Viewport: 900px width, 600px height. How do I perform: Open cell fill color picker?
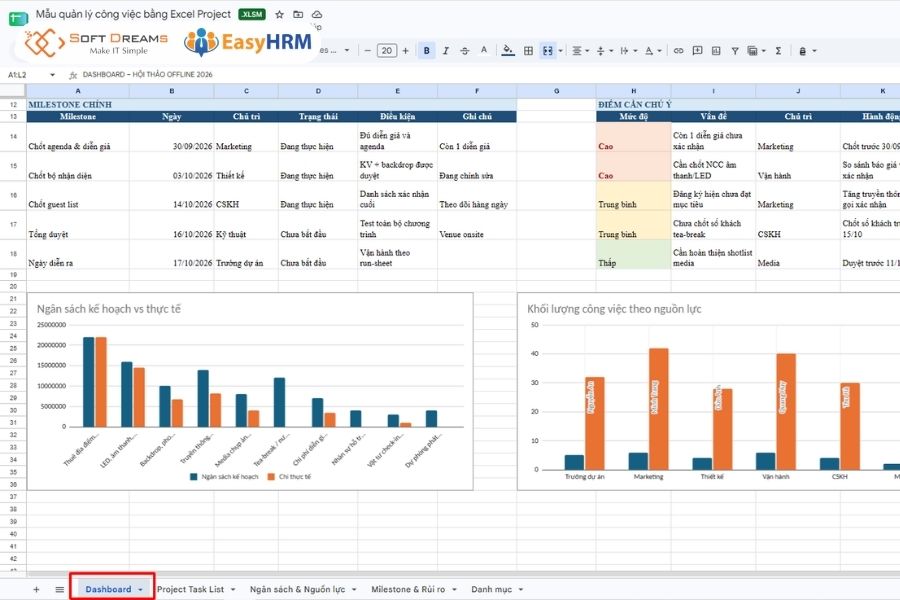508,51
